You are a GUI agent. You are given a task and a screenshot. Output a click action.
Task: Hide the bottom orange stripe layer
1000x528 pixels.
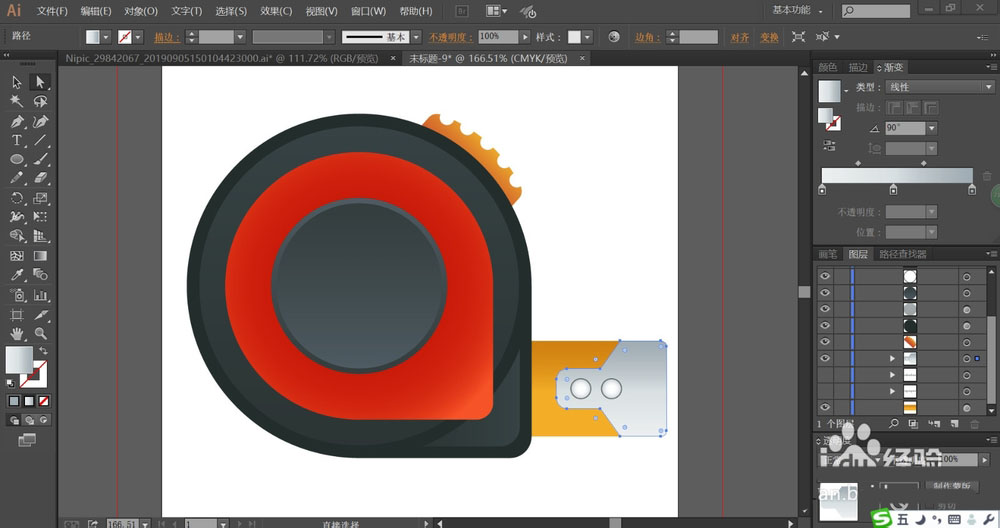[x=825, y=407]
